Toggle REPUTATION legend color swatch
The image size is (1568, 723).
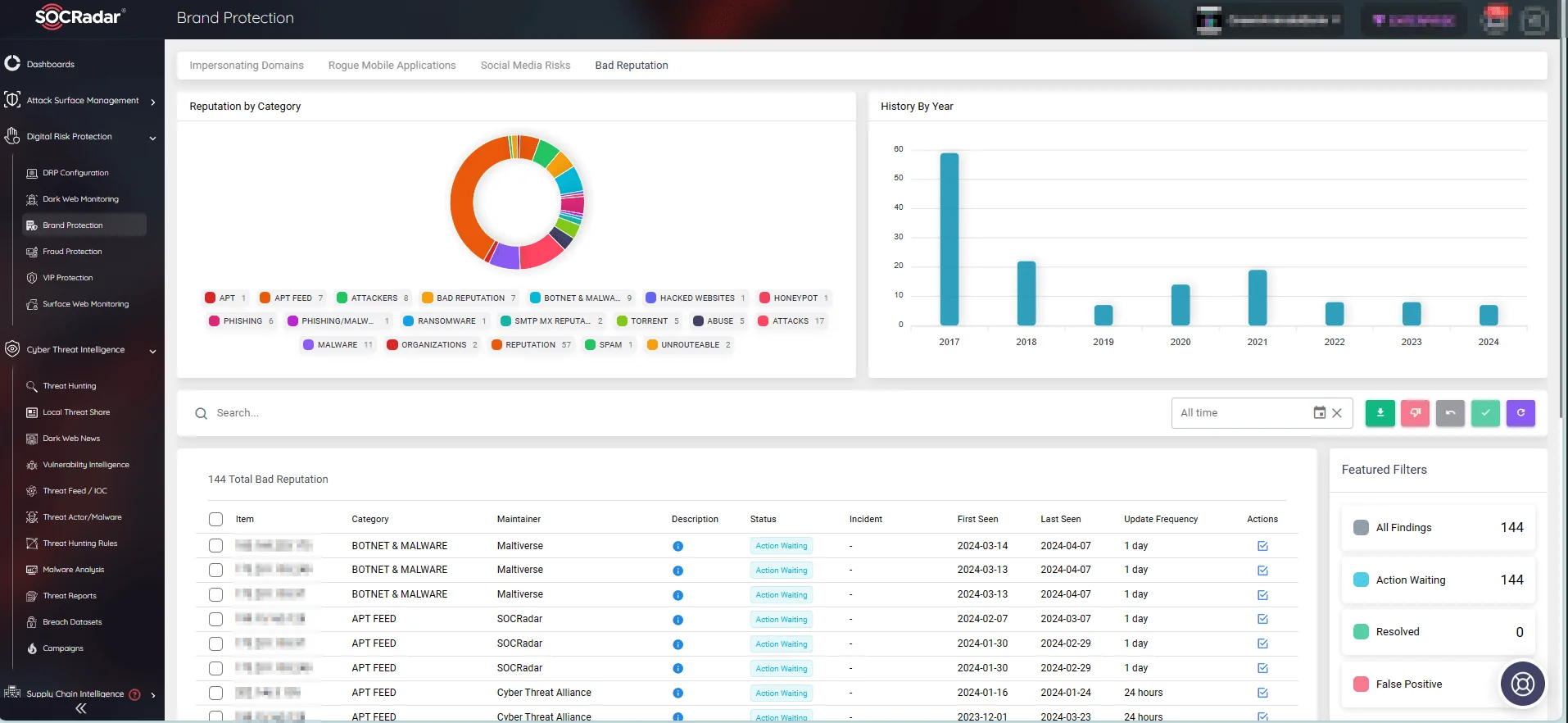496,345
